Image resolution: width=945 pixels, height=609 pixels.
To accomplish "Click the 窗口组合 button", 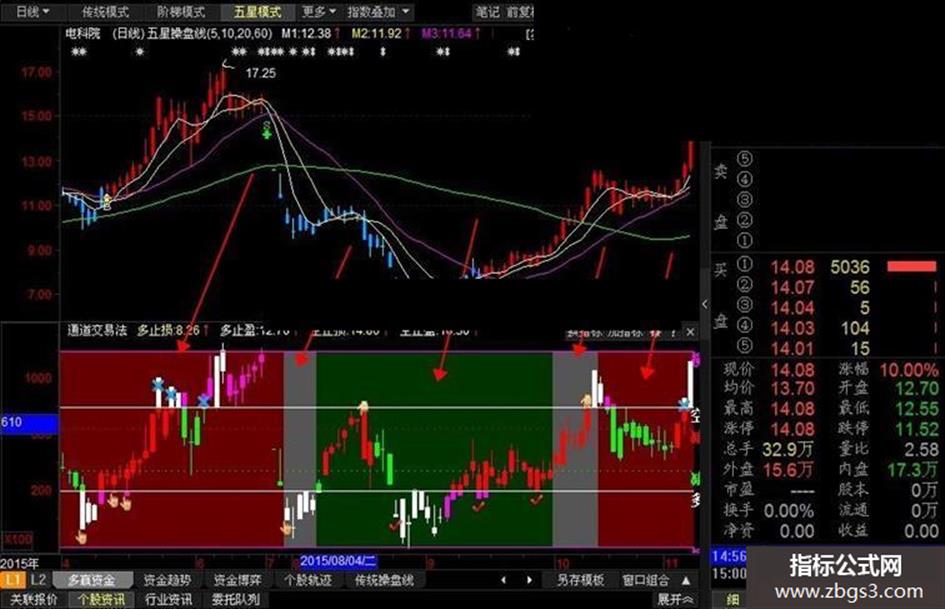I will [645, 580].
